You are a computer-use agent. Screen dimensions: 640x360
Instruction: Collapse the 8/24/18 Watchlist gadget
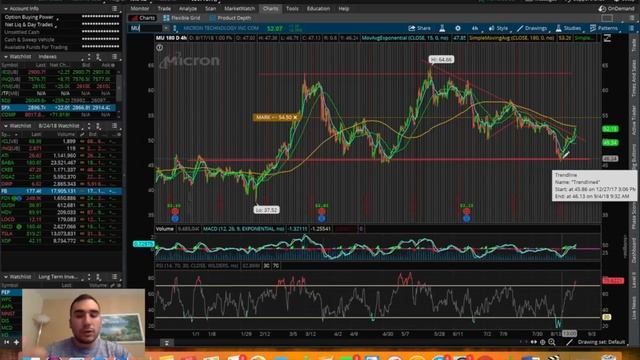[x=6, y=126]
